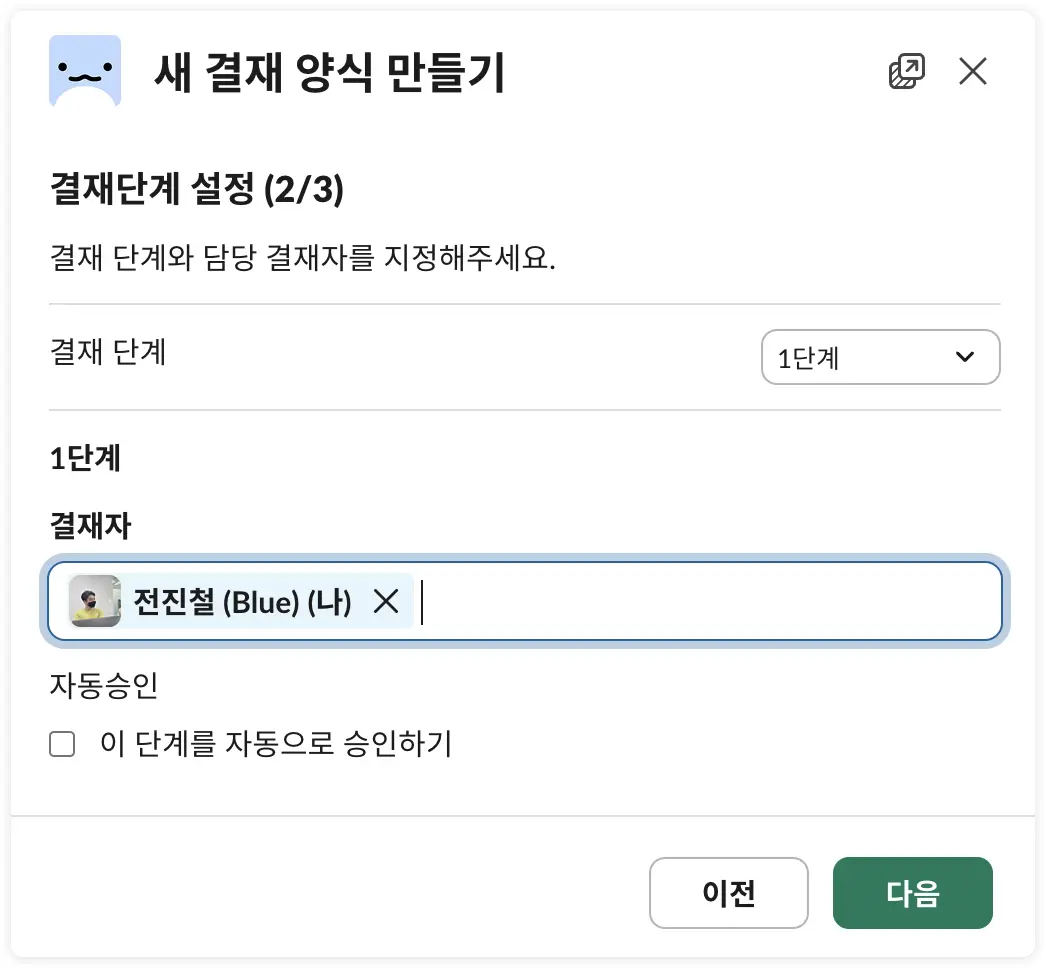1046x968 pixels.
Task: Click the 이 단계를 자동으로 승인하기 label text
Action: (x=276, y=744)
